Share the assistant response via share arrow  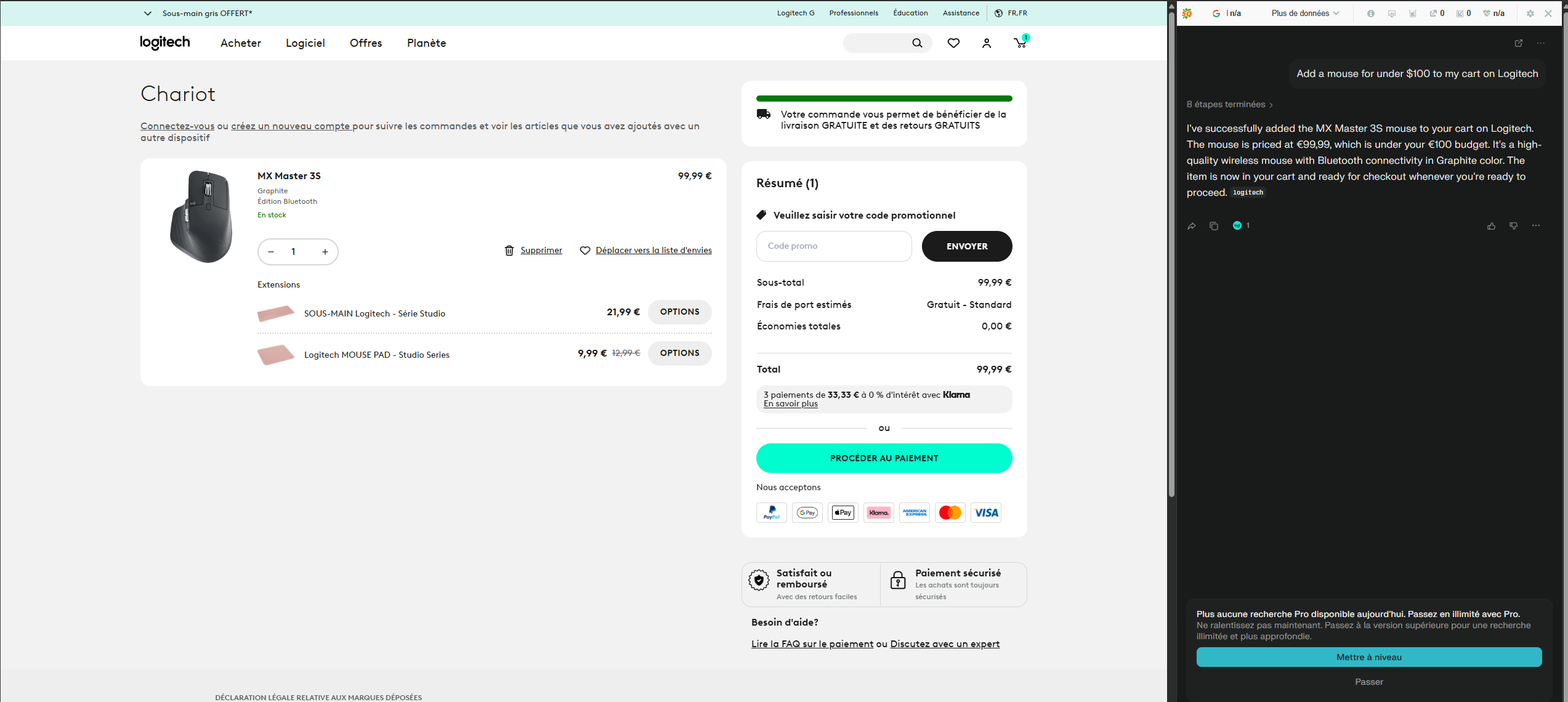(1192, 226)
